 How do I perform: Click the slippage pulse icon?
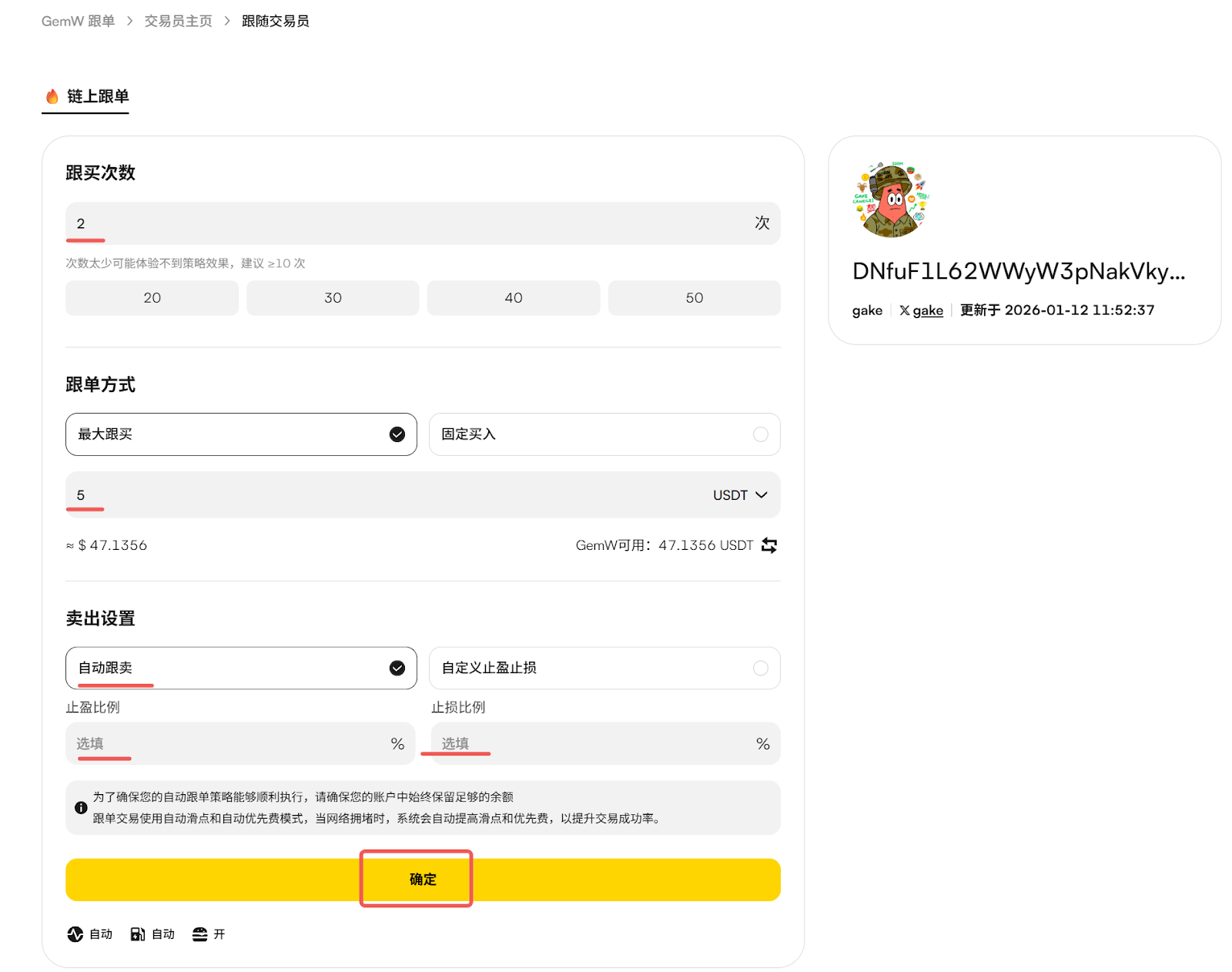pos(75,934)
